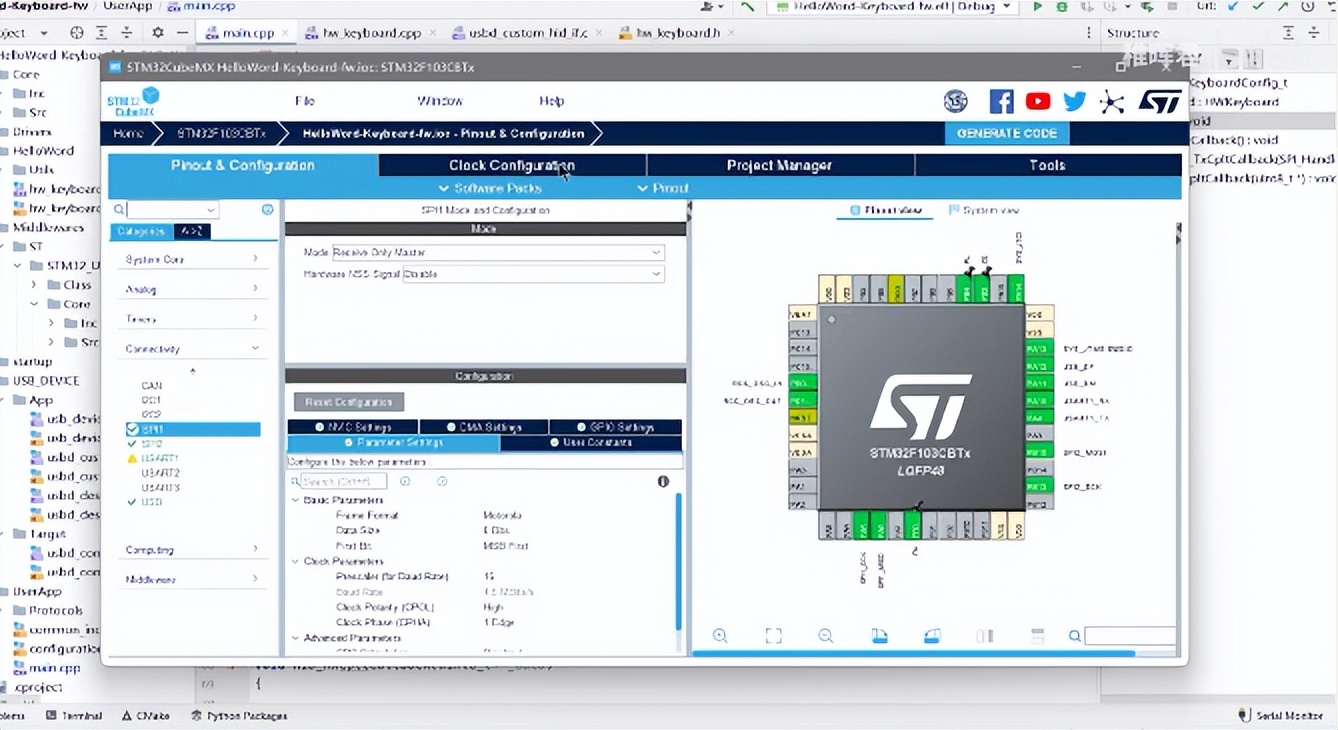Open the YouTube link icon

point(1038,101)
